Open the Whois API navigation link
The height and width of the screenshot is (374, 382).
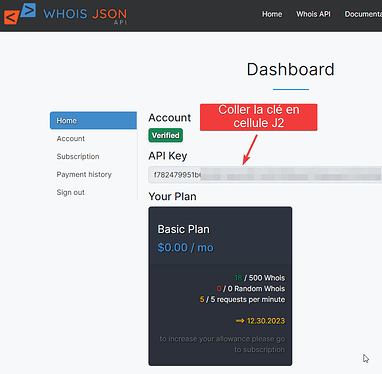(313, 14)
